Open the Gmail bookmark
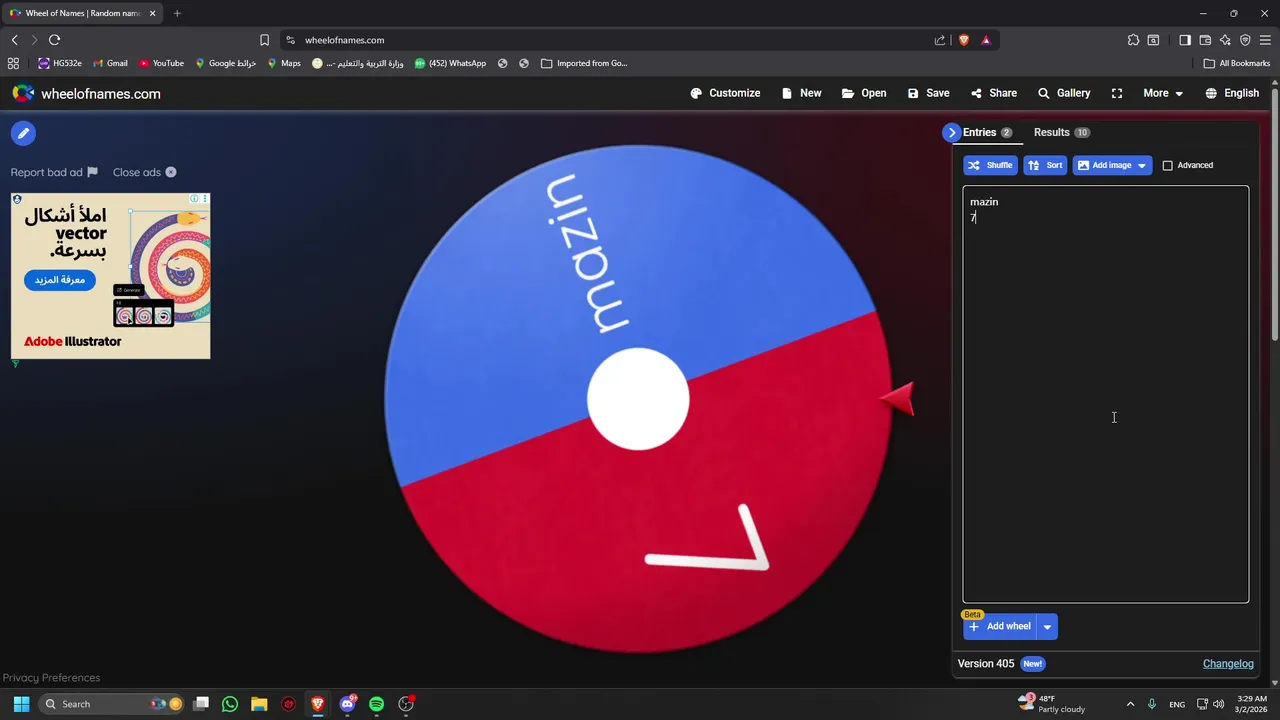The height and width of the screenshot is (720, 1280). coord(110,63)
